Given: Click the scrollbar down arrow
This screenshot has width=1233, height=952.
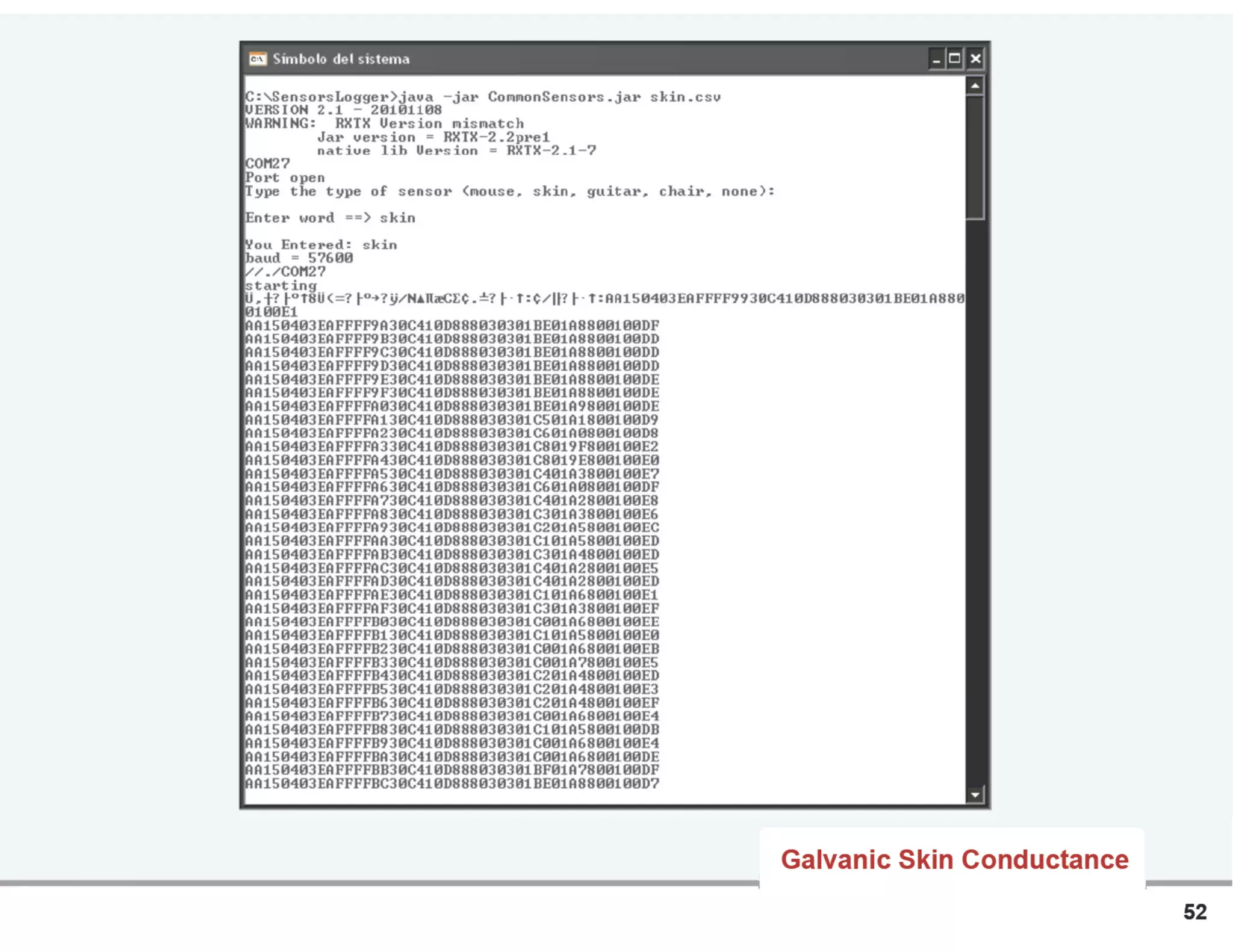Looking at the screenshot, I should (975, 794).
